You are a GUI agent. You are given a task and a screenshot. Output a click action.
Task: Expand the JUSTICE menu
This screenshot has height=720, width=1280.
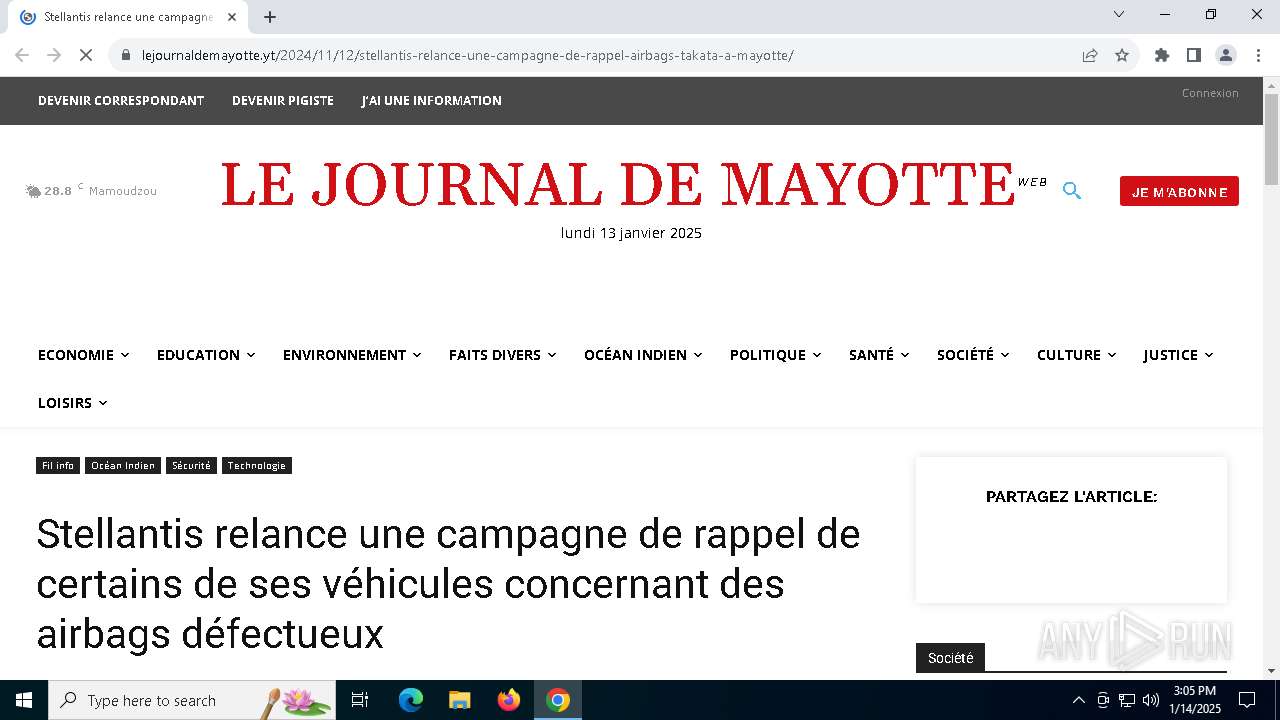click(1178, 355)
